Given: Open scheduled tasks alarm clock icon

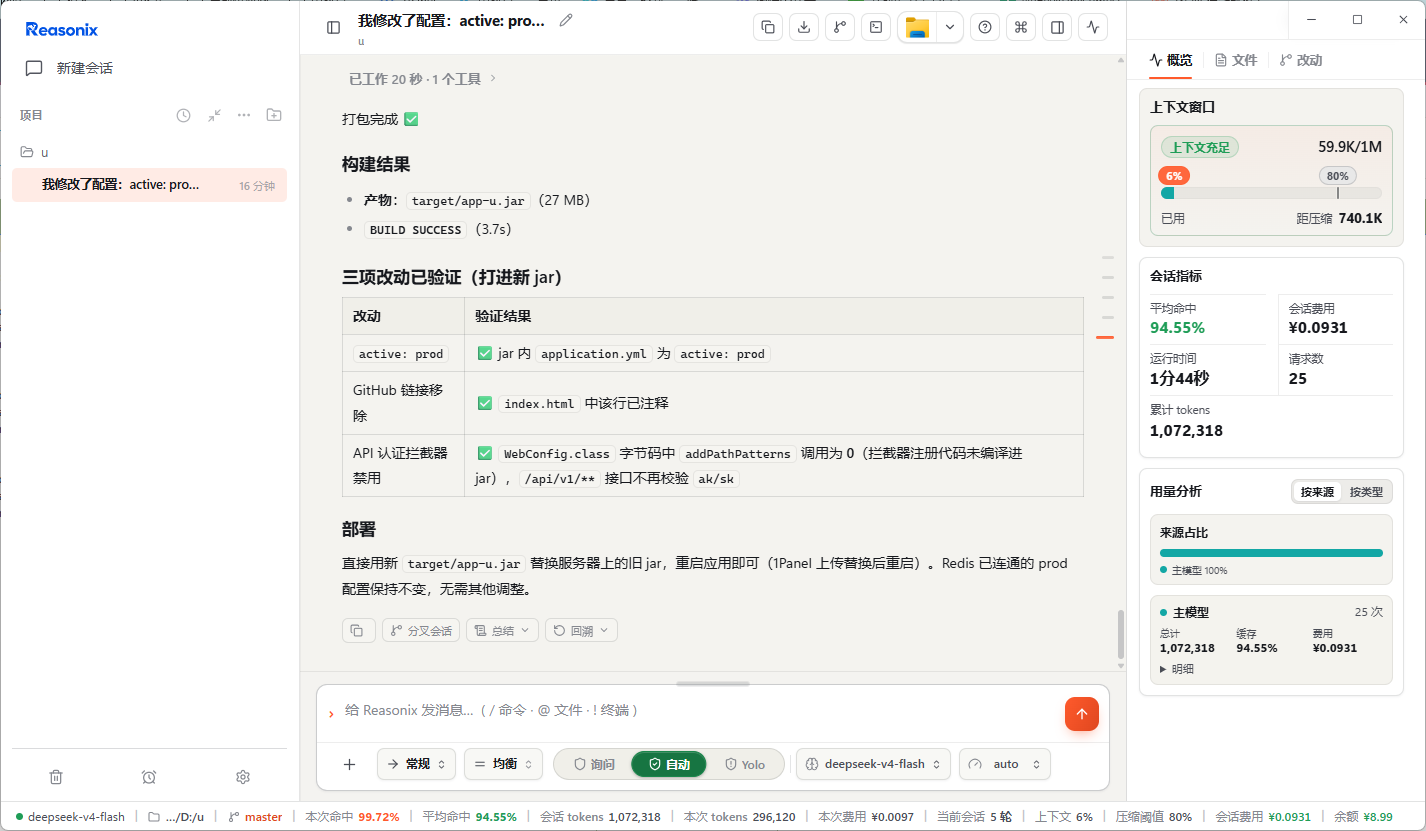Looking at the screenshot, I should coord(149,777).
